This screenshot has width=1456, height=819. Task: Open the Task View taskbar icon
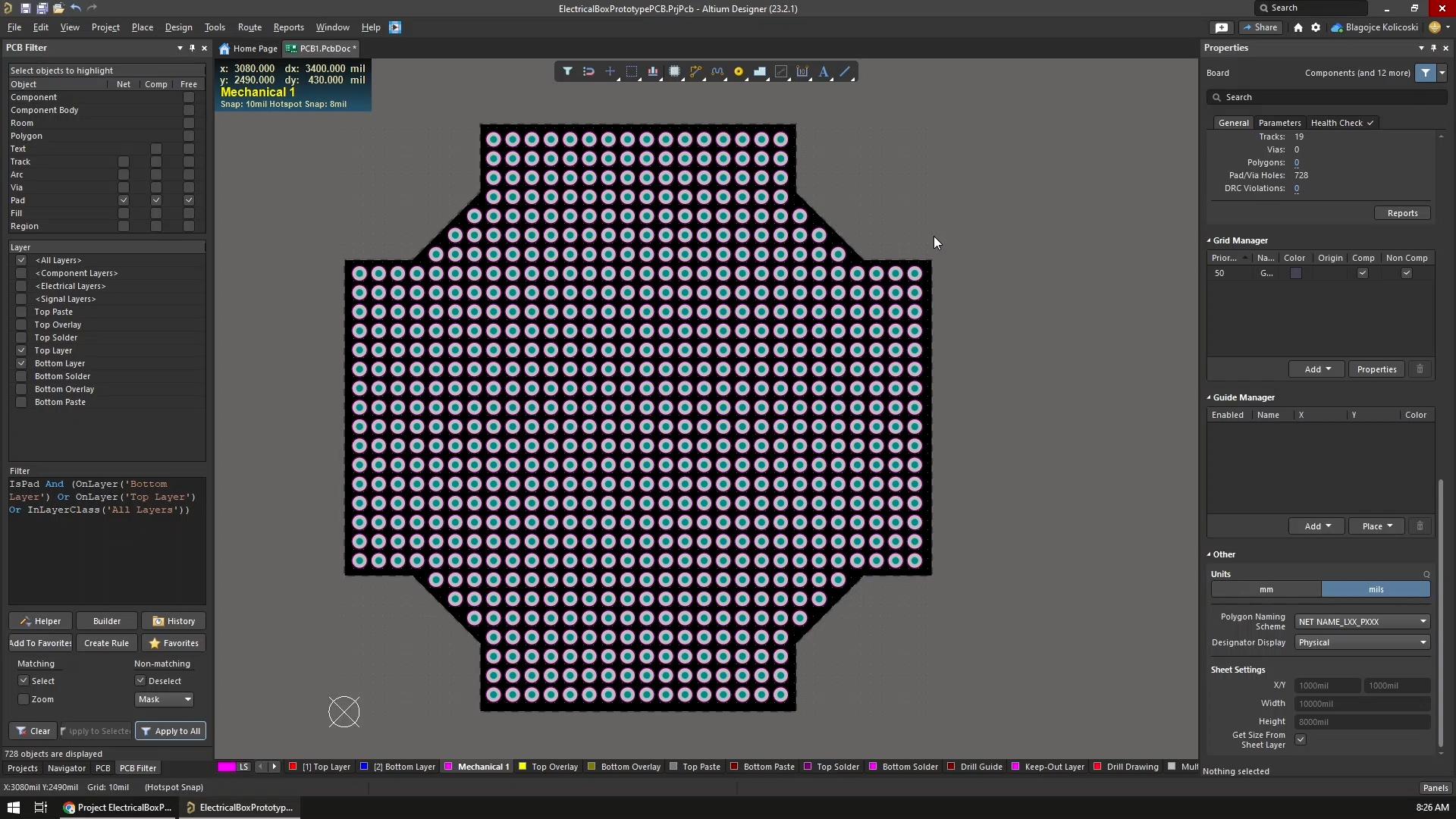(41, 808)
